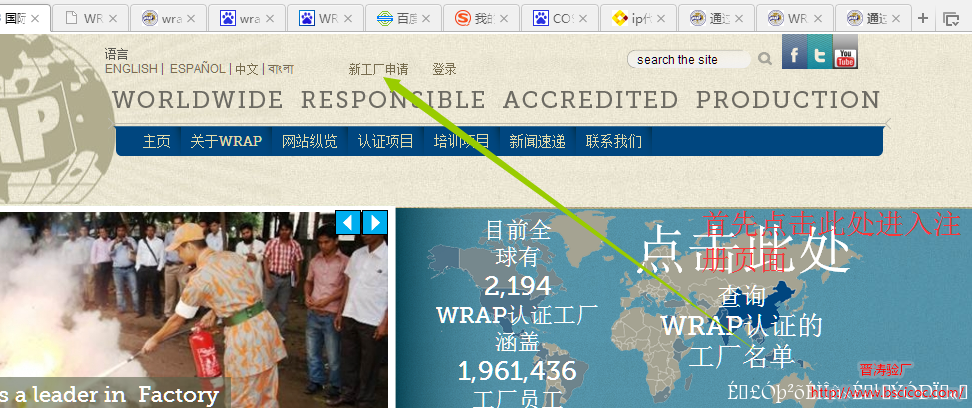Viewport: 972px width, 408px height.
Task: Show previous slide with left arrow
Action: (x=348, y=222)
